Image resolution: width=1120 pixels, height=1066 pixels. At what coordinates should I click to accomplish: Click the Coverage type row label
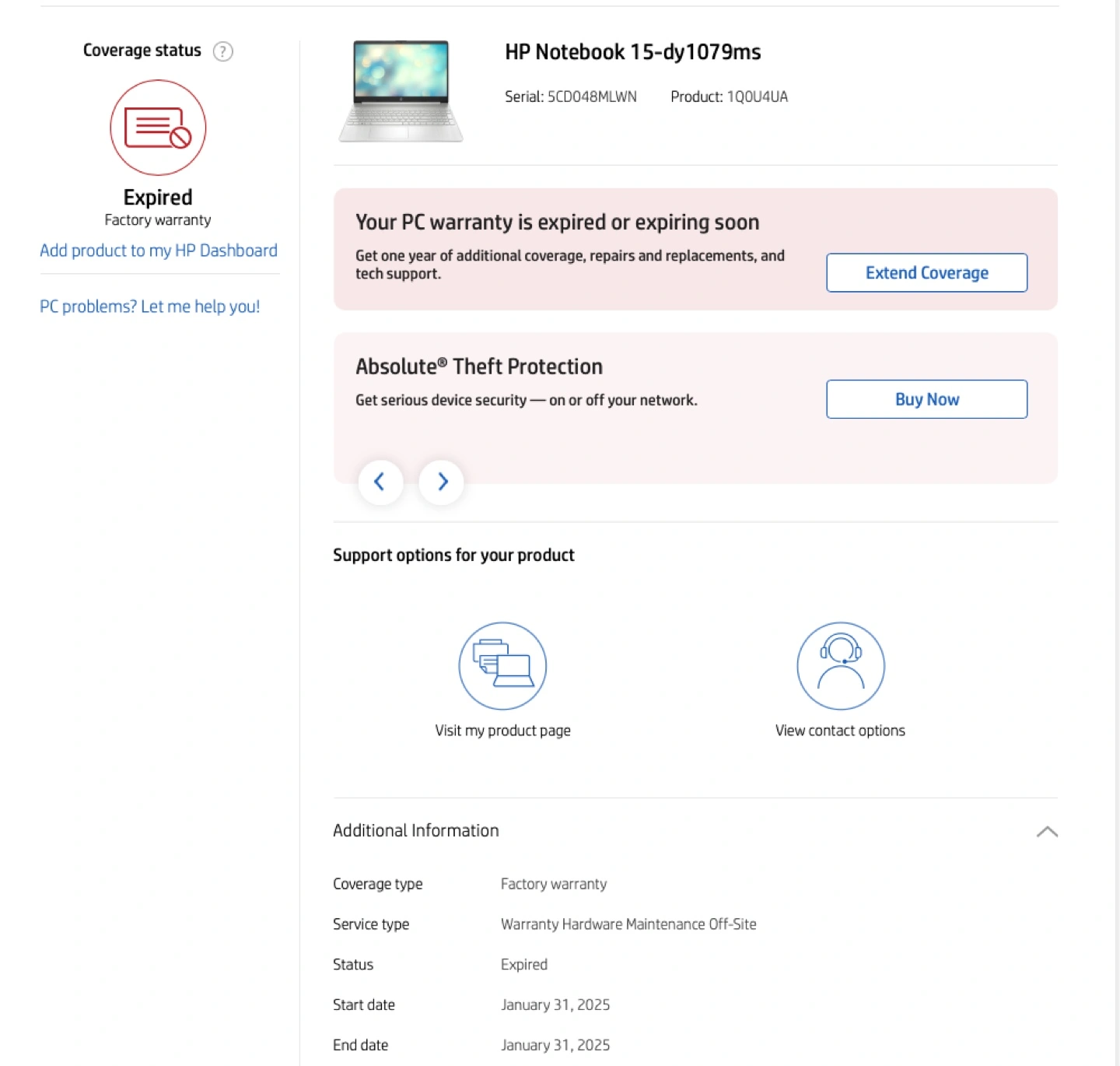(x=378, y=884)
